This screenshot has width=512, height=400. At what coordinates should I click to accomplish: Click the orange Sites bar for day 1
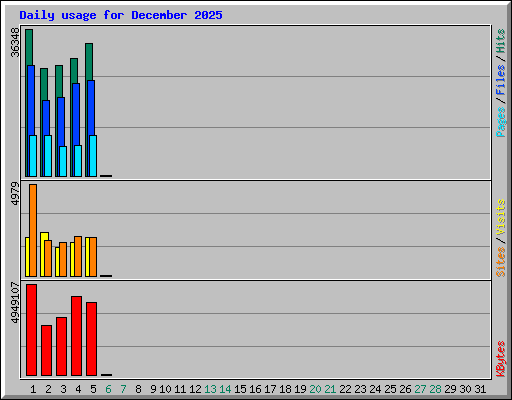click(33, 230)
